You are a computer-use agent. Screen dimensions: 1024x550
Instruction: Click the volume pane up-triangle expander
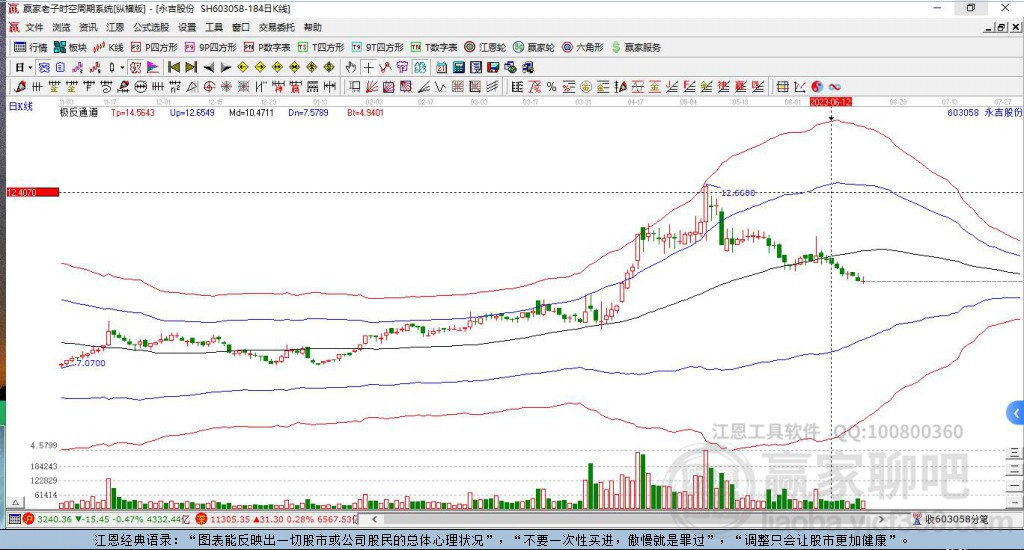[x=16, y=503]
